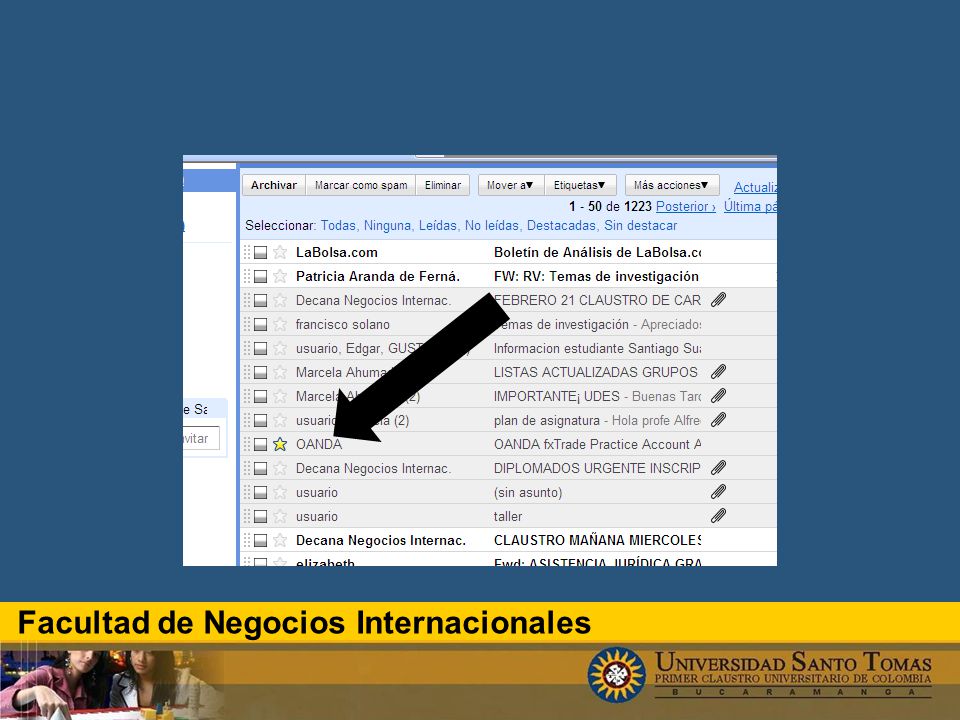Tick the Informacion estudiante Santiago email checkbox

pos(260,348)
